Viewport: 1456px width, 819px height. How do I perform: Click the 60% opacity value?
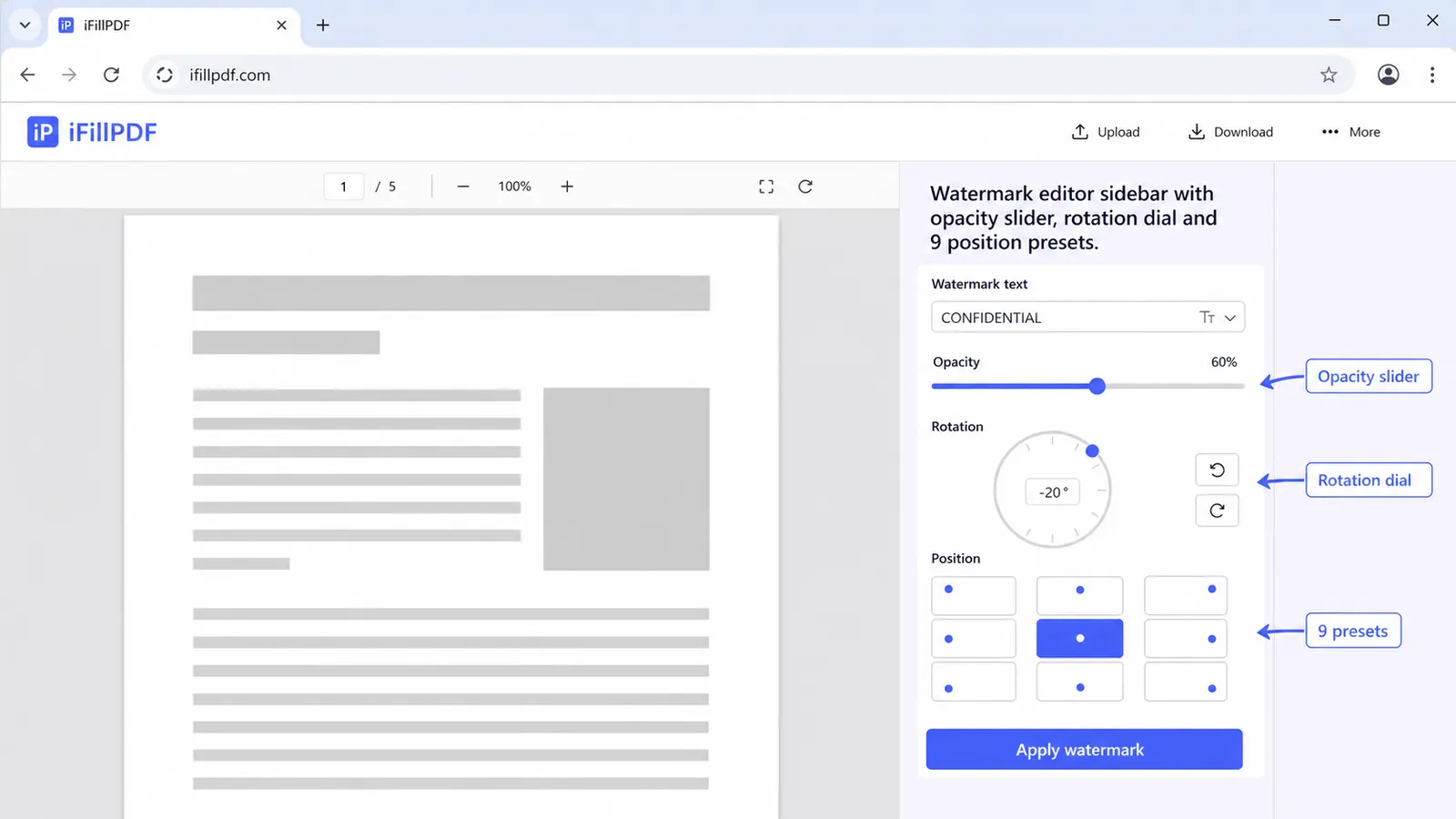(x=1224, y=362)
